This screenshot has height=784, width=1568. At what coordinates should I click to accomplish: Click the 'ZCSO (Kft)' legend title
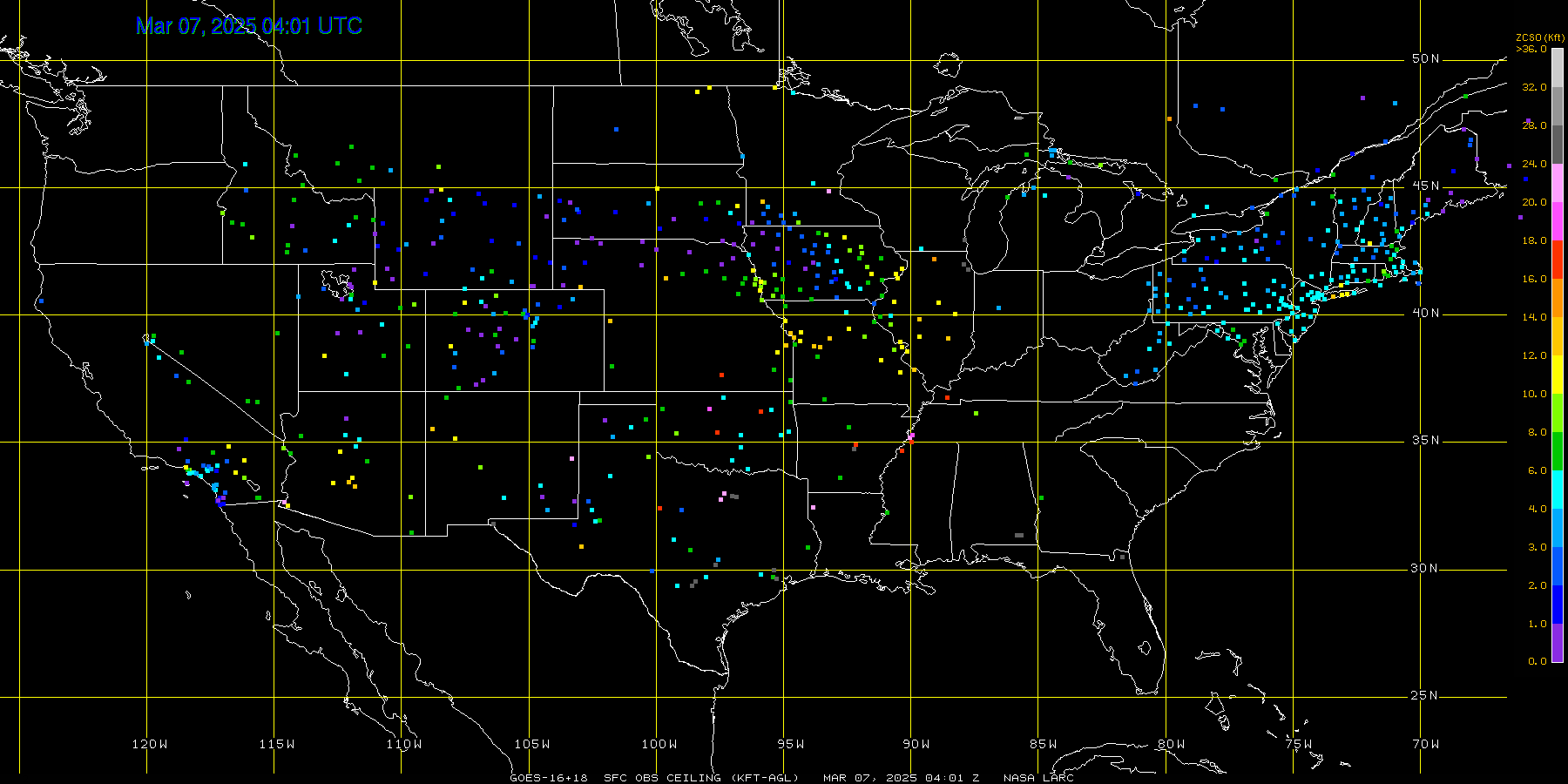1540,37
